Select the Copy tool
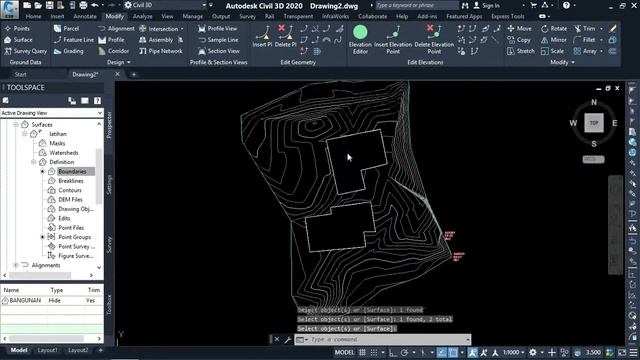Viewport: 640px width, 360px height. pyautogui.click(x=519, y=40)
